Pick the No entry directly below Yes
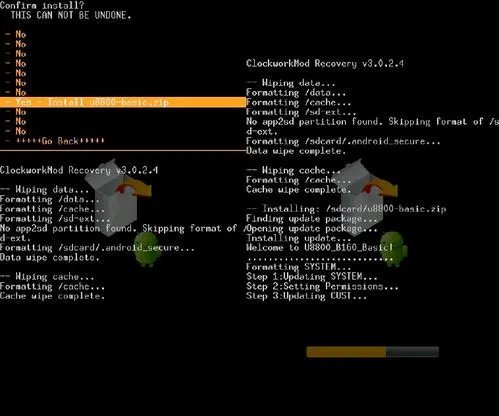This screenshot has height=416, width=499. click(21, 112)
